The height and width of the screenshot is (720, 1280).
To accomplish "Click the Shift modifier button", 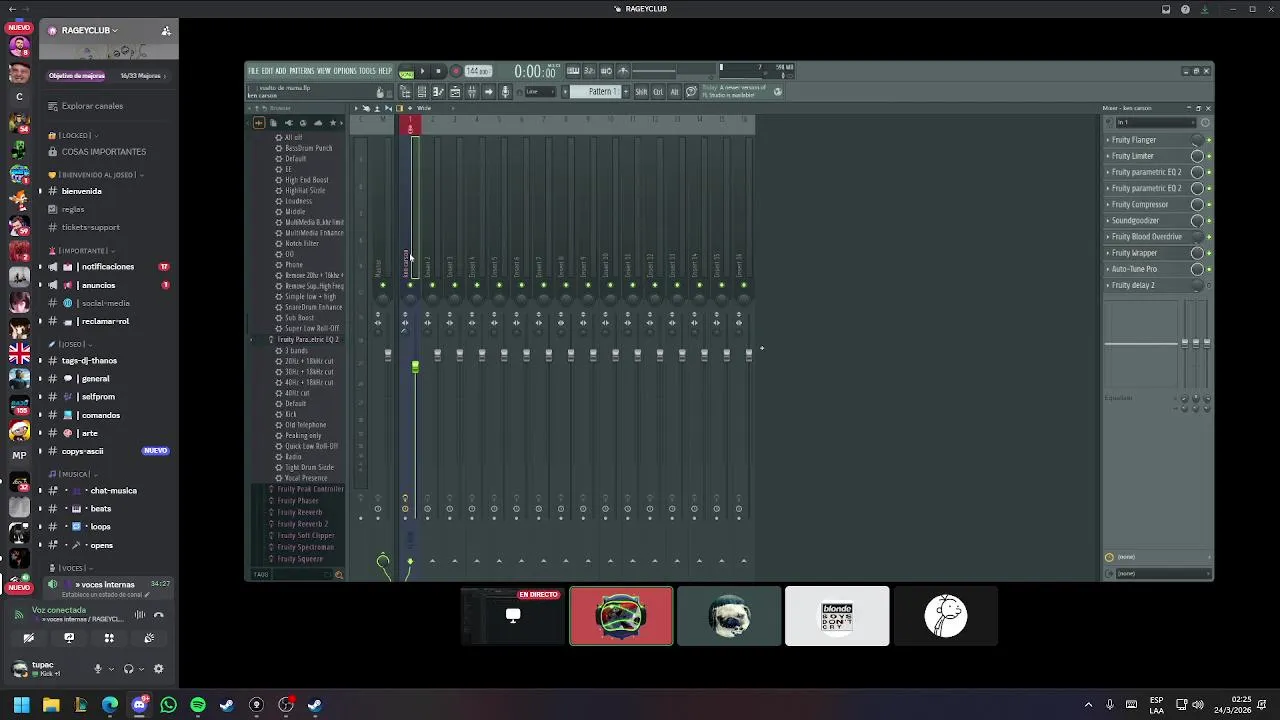I will point(641,92).
